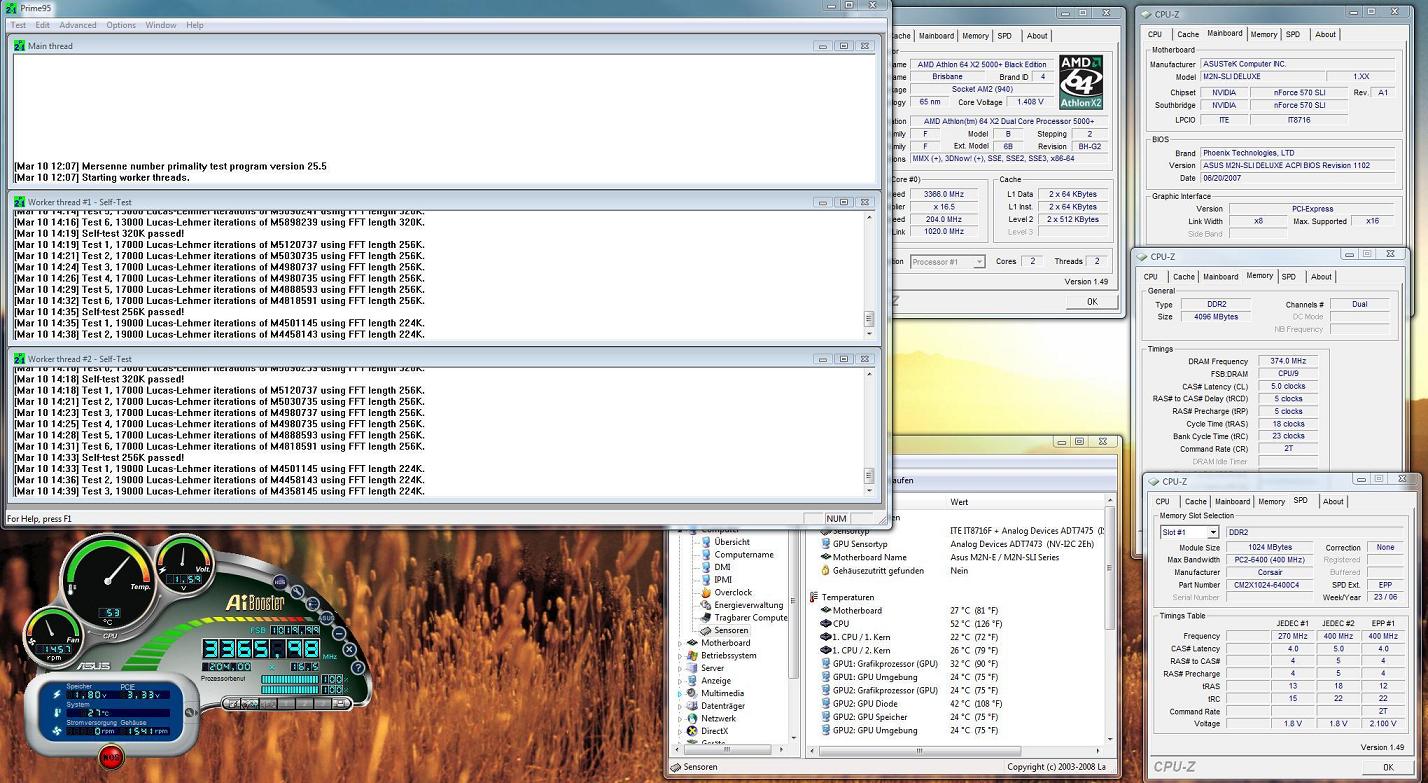This screenshot has height=783, width=1428.
Task: Click the minus icon on AI Booster panel
Action: point(339,633)
